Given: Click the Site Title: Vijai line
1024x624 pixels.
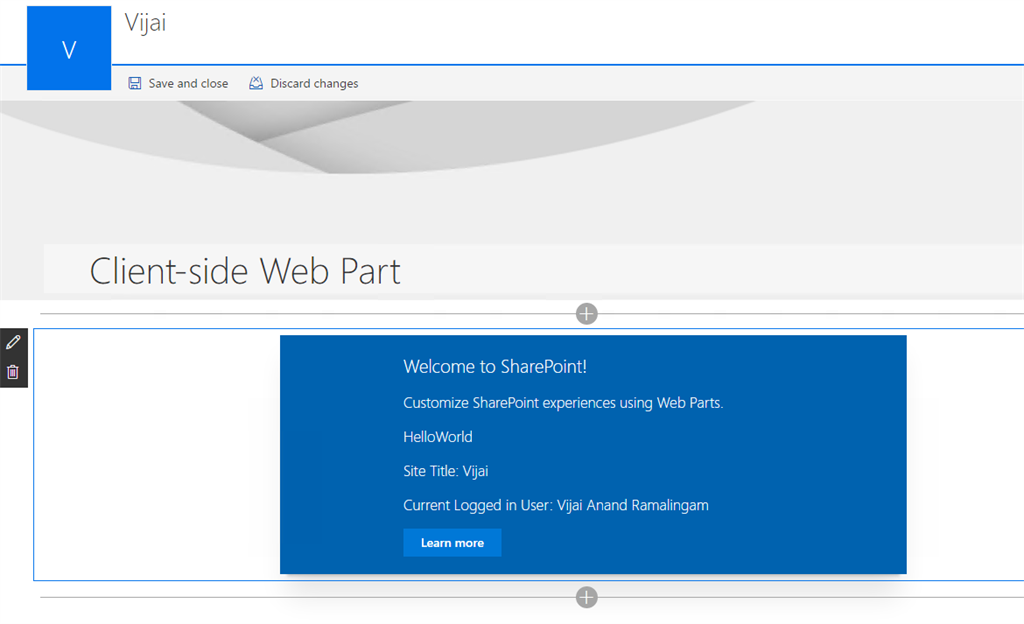Looking at the screenshot, I should pos(445,471).
